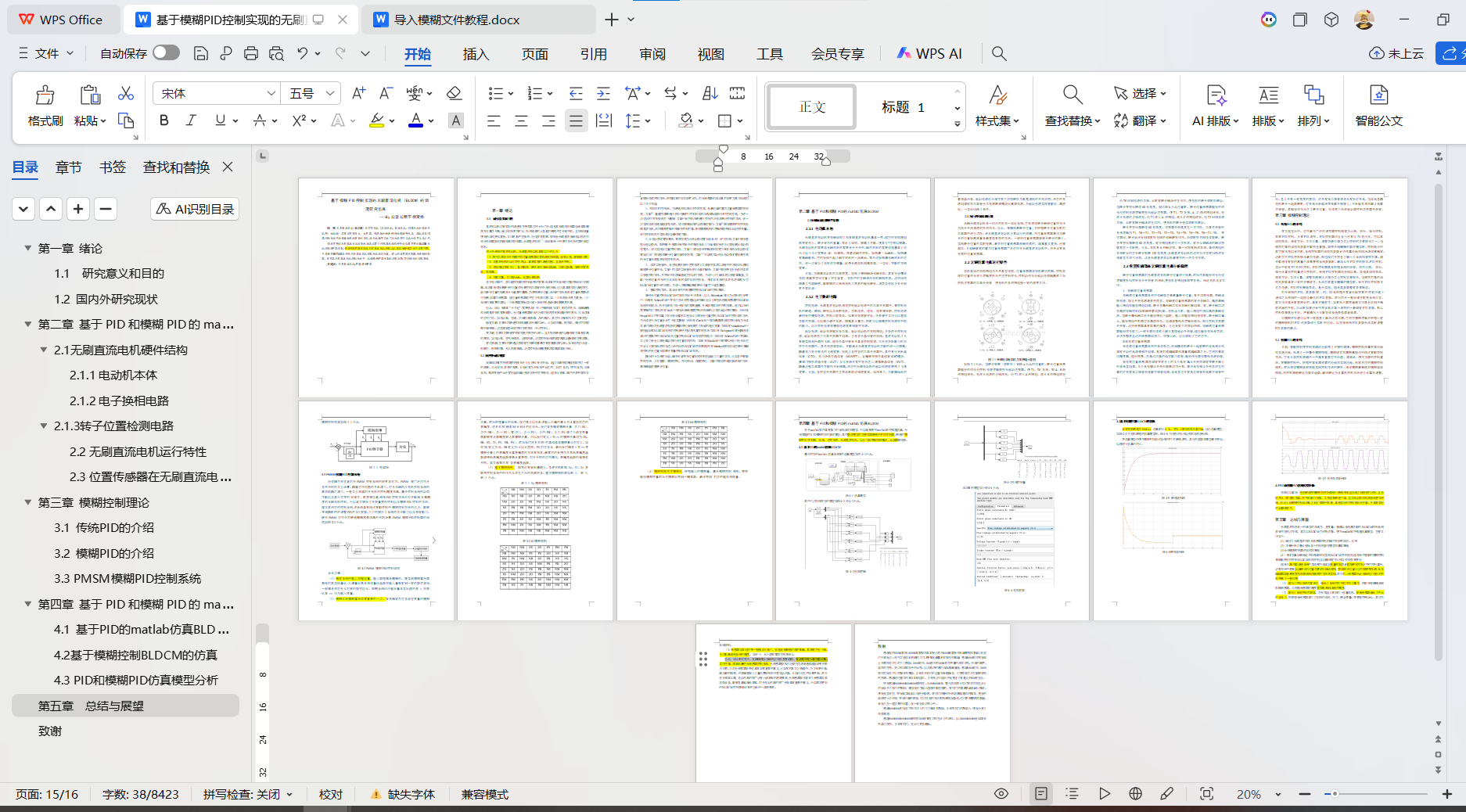This screenshot has height=812, width=1466.
Task: Click the eraser clear formatting icon
Action: point(454,94)
